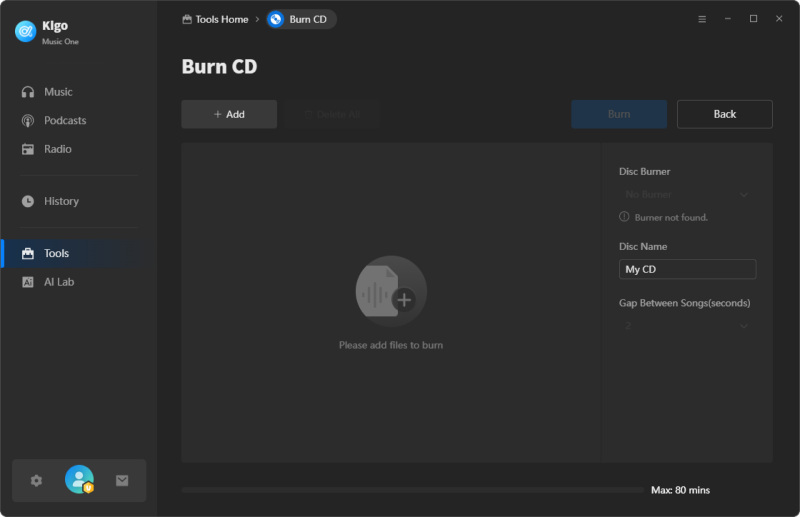This screenshot has height=517, width=800.
Task: Select Tools in the sidebar
Action: click(79, 253)
